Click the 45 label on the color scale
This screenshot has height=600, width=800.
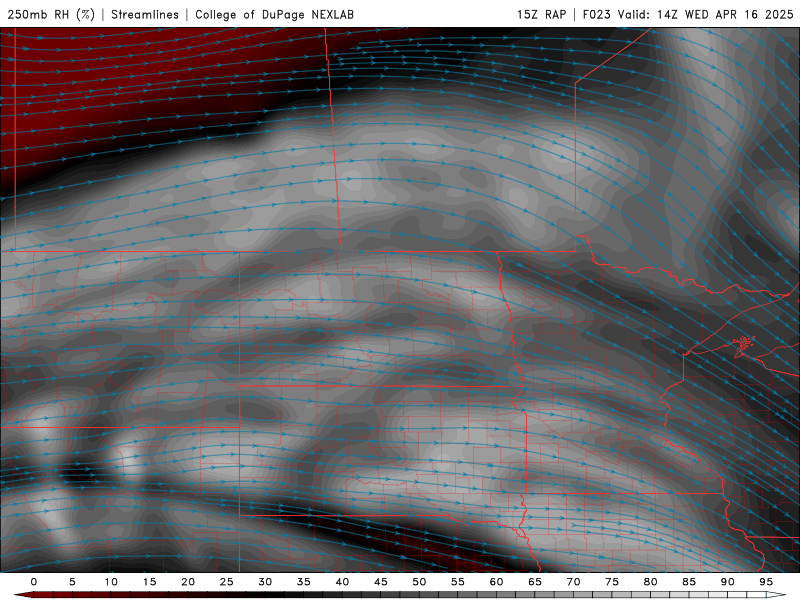[380, 582]
